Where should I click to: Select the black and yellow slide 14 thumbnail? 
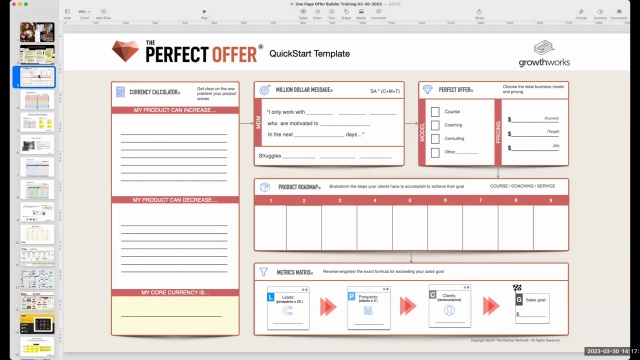tap(37, 324)
